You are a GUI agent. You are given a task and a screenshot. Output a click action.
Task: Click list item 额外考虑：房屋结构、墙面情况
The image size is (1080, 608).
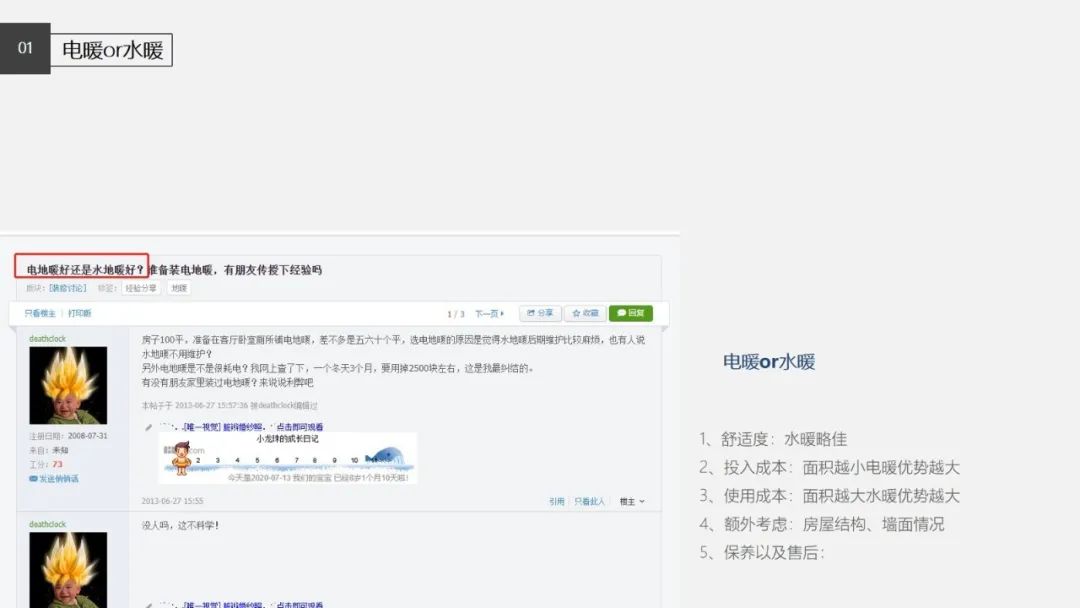(822, 524)
